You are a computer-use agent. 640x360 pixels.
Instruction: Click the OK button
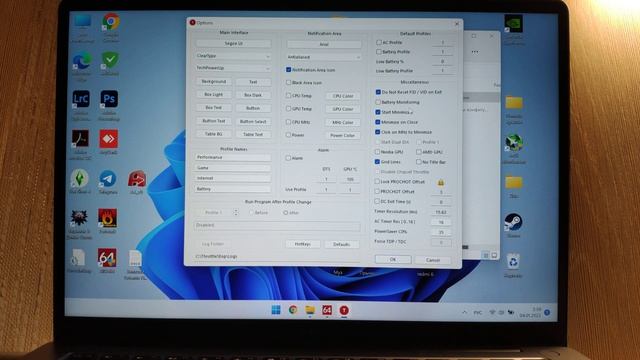tap(393, 259)
